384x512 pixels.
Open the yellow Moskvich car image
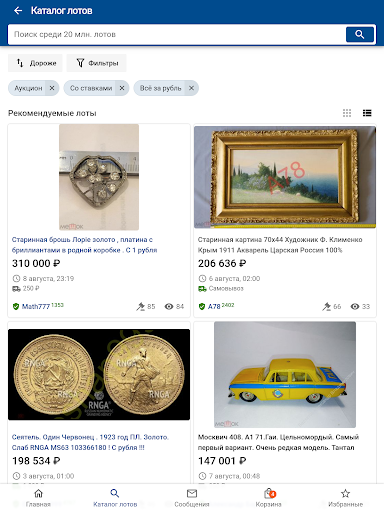tap(285, 375)
